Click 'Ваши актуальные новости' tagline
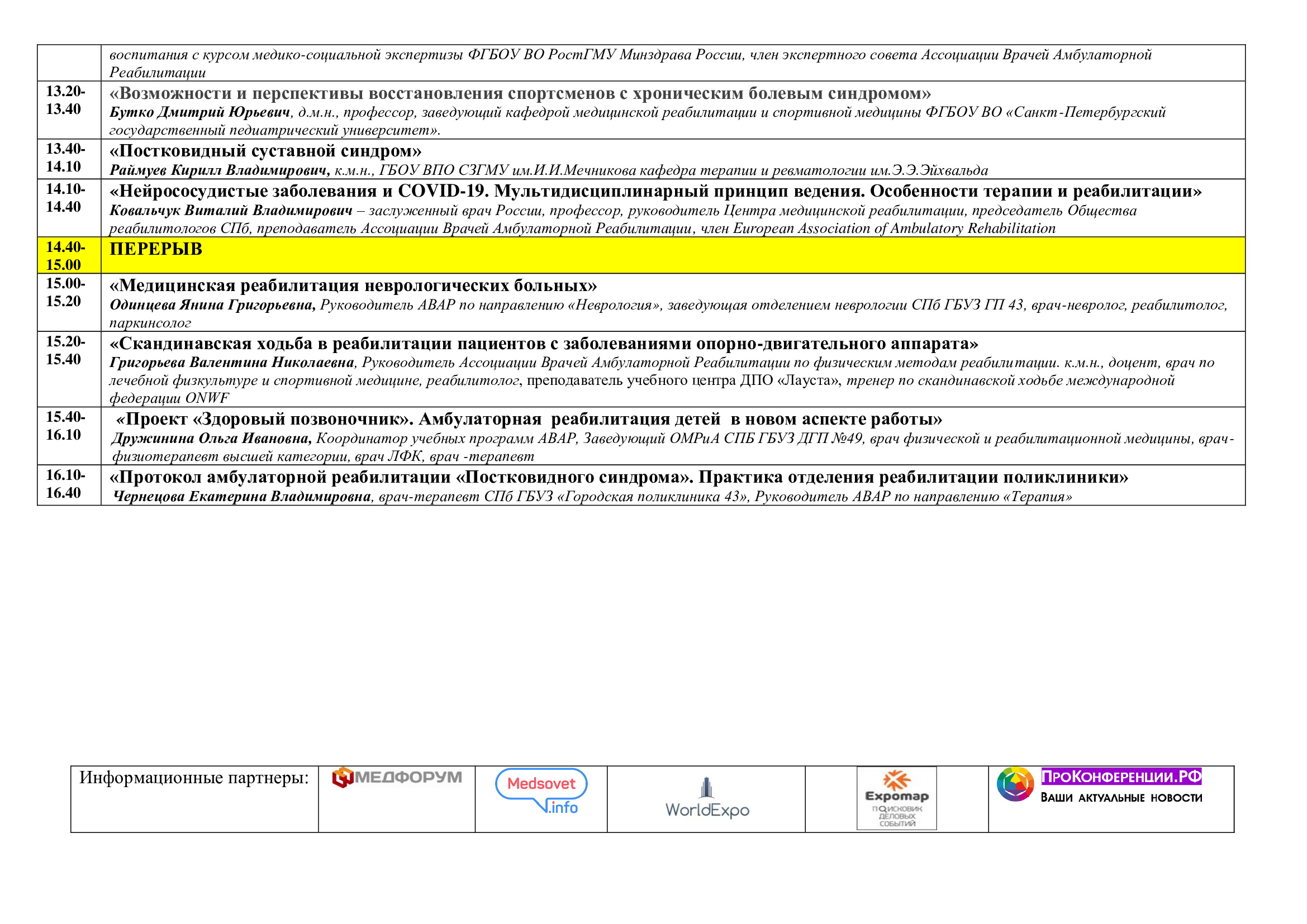The image size is (1307, 924). click(x=1121, y=798)
